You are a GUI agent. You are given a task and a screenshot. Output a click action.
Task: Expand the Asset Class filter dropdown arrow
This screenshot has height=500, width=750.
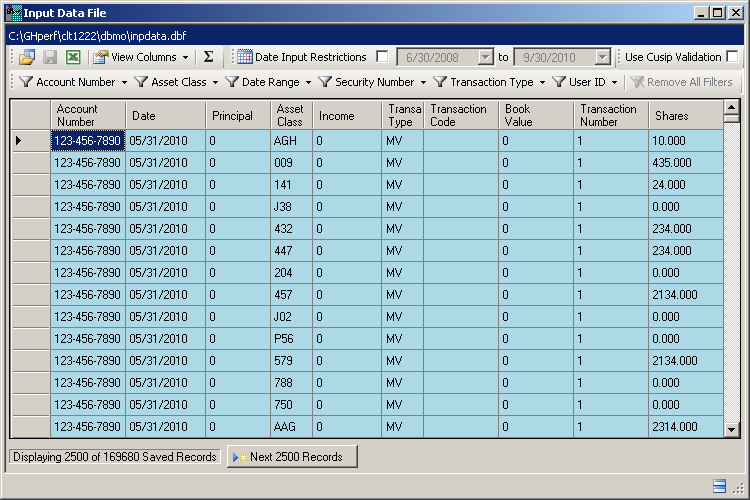[213, 82]
